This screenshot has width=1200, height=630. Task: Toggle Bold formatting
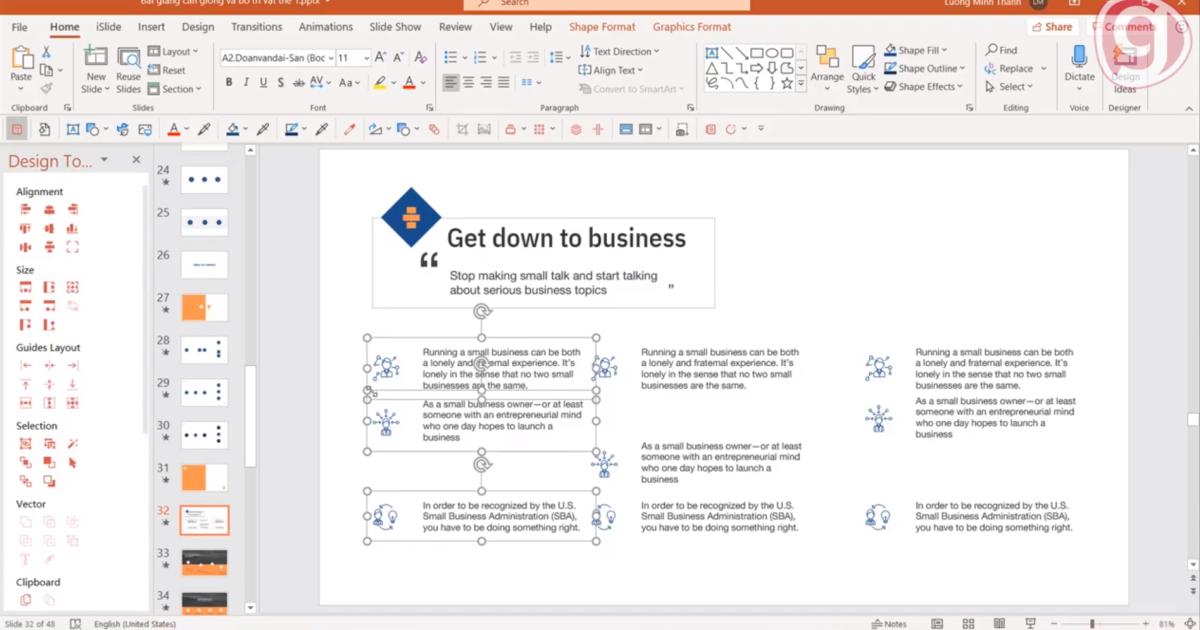pos(229,83)
